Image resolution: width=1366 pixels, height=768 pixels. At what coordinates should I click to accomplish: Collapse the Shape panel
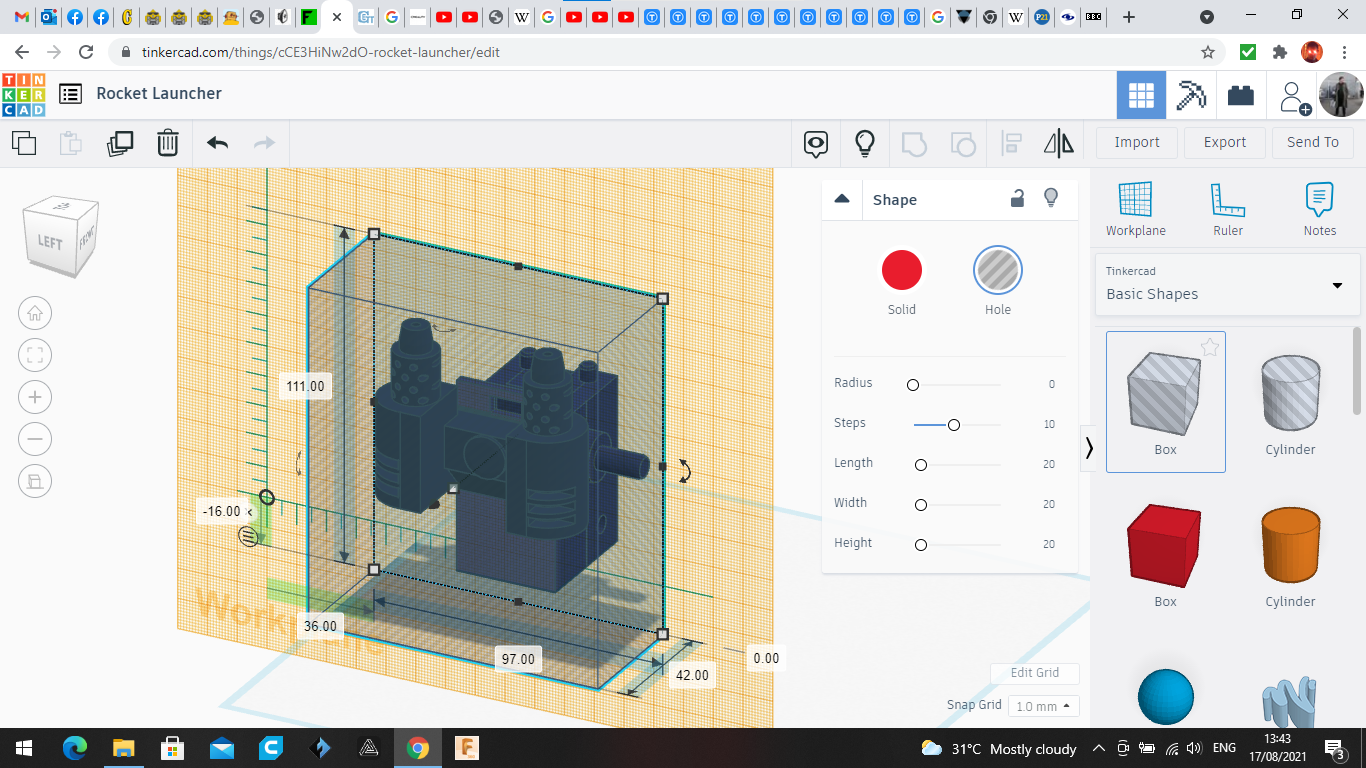pyautogui.click(x=842, y=199)
